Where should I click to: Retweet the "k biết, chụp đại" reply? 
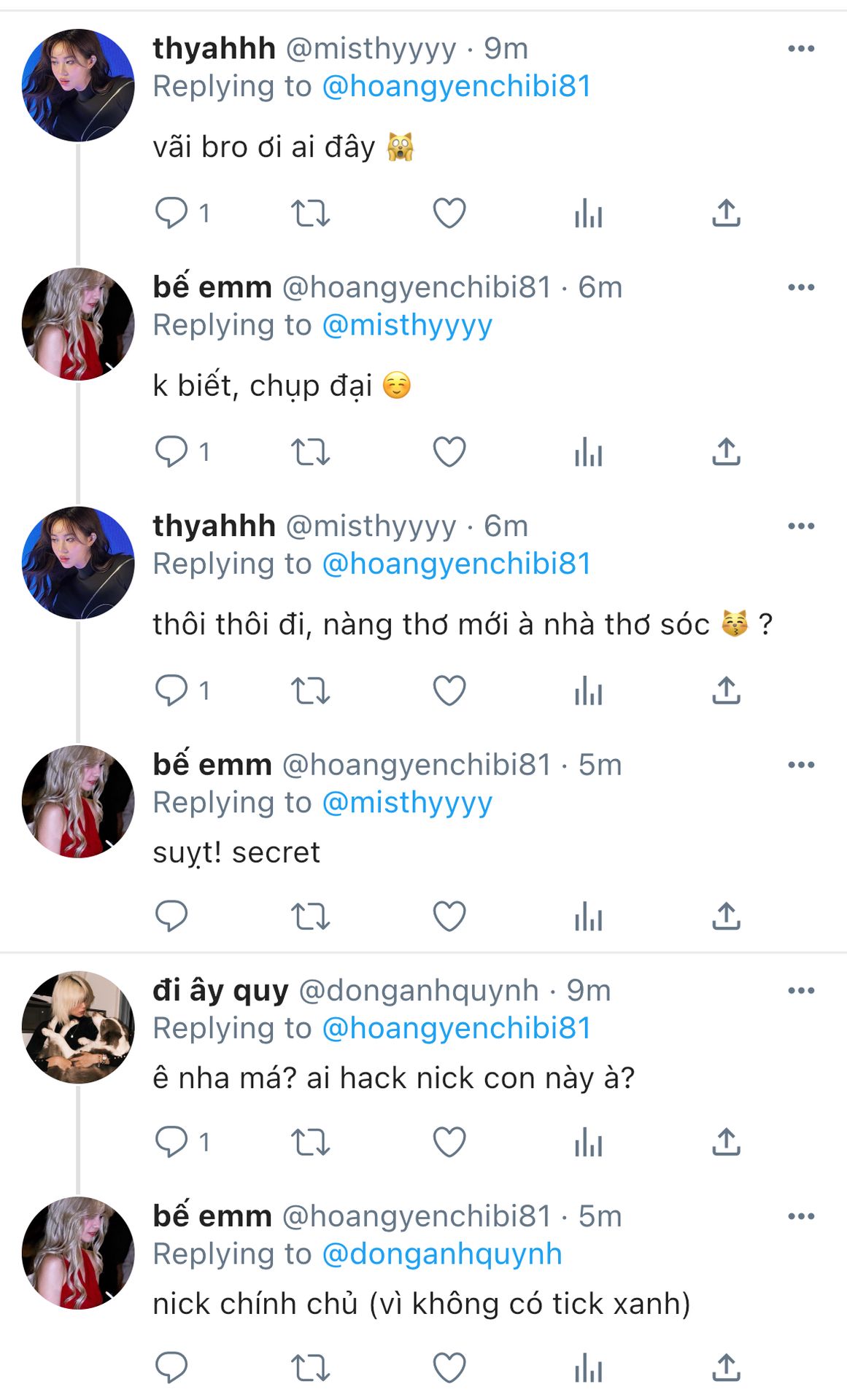pyautogui.click(x=310, y=452)
